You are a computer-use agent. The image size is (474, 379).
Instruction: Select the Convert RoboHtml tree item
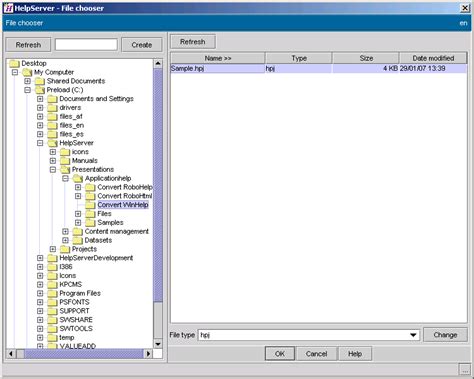tap(125, 196)
